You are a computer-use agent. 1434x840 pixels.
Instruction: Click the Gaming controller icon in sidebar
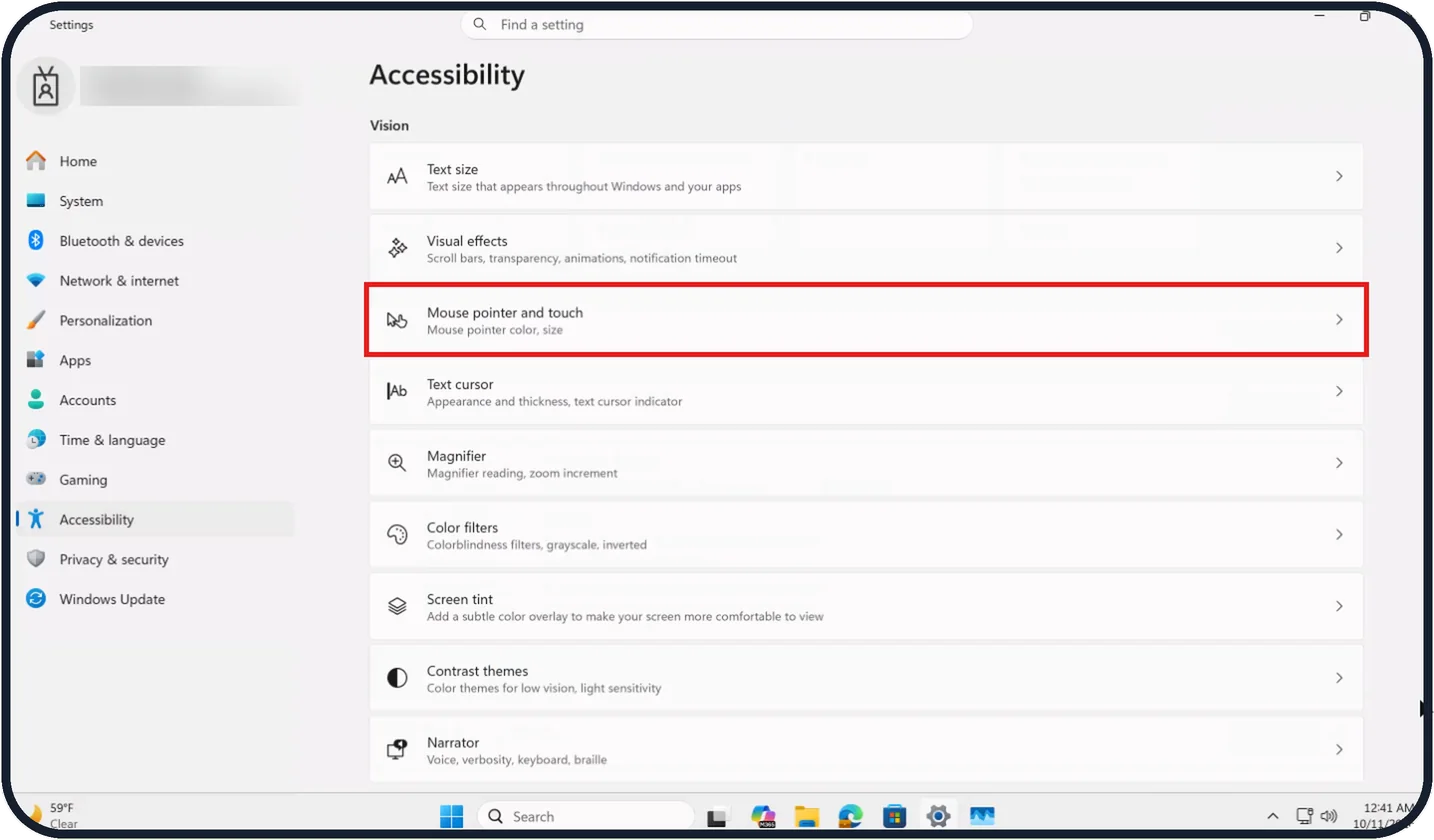(36, 480)
